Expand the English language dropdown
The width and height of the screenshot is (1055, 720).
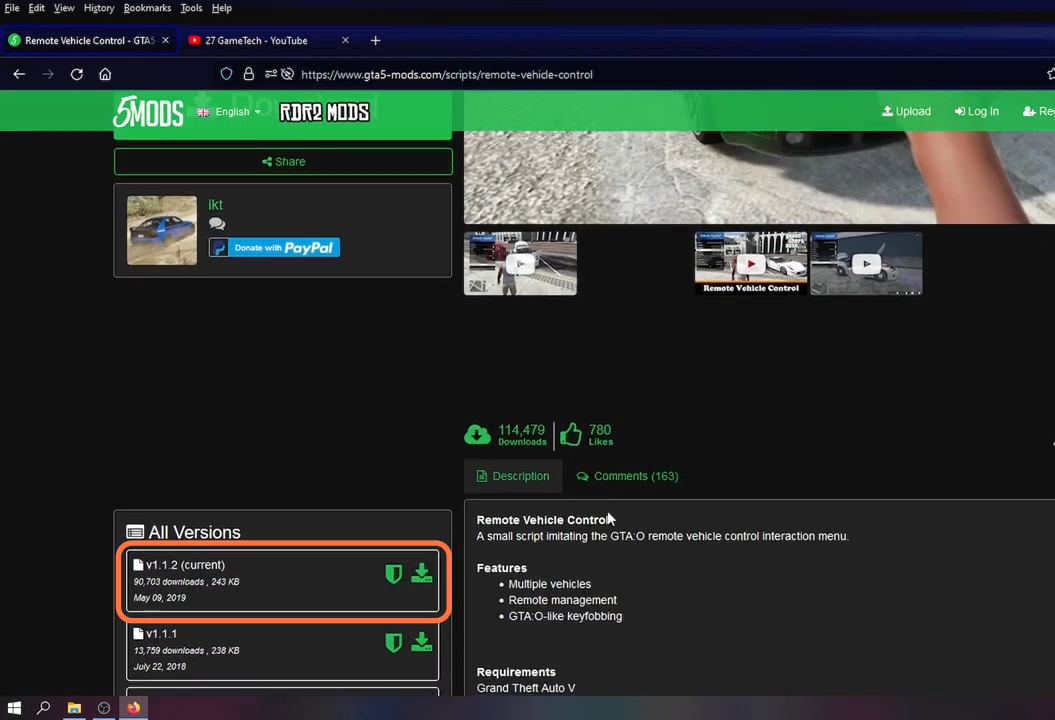tap(229, 112)
